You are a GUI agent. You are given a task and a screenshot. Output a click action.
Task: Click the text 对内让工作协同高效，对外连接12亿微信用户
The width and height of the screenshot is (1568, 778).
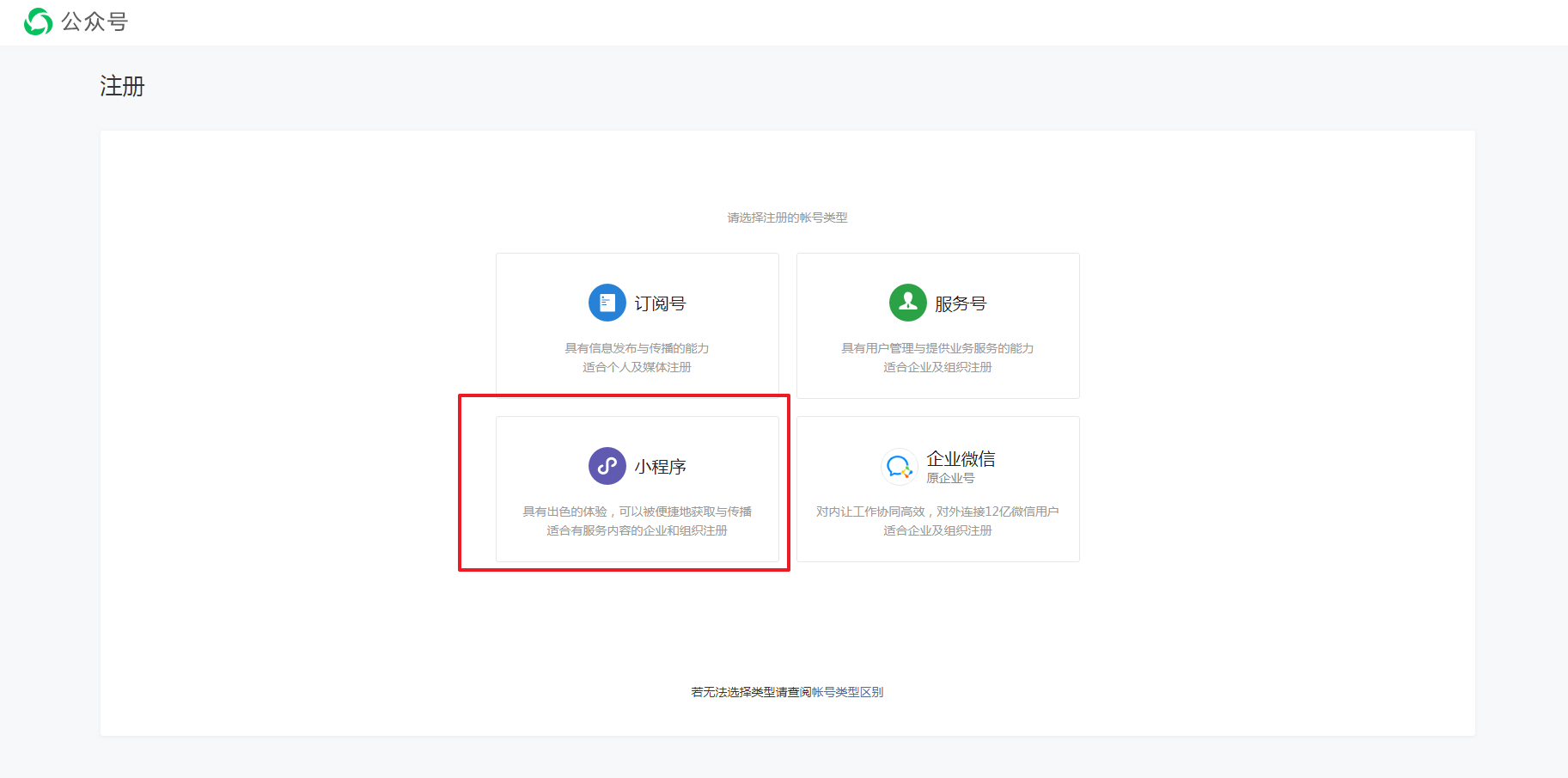937,512
